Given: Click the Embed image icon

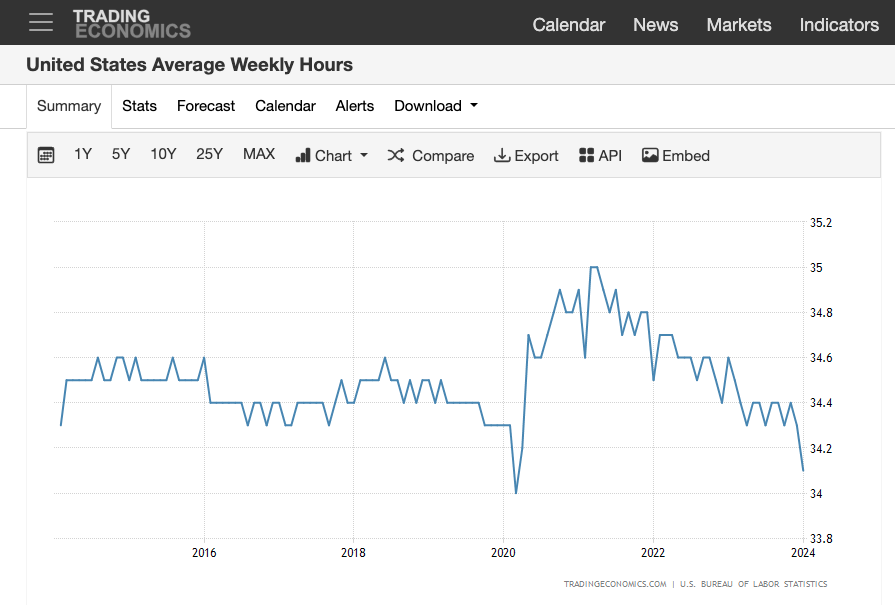Looking at the screenshot, I should [x=650, y=155].
